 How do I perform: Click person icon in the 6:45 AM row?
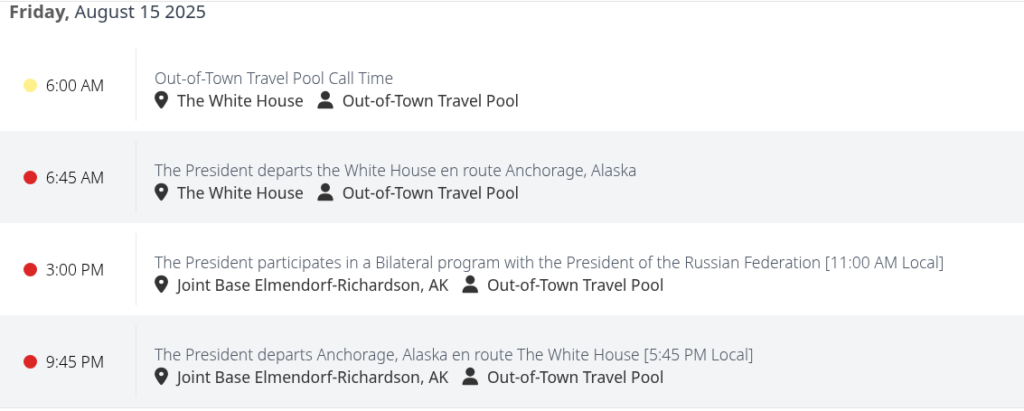[x=325, y=192]
